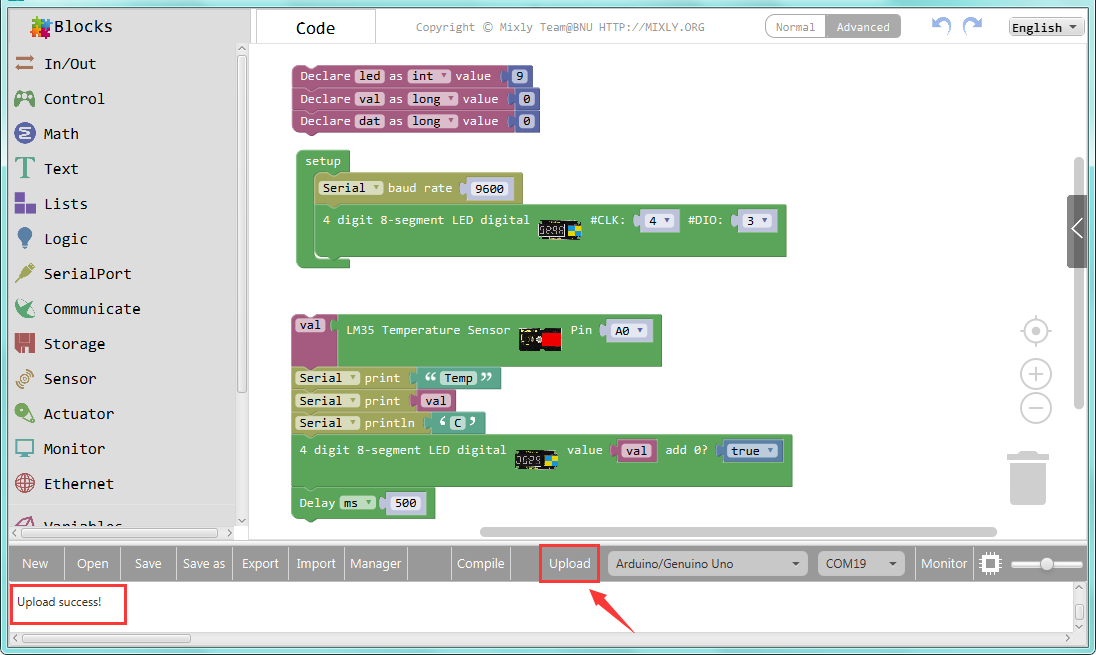Click the workspace center crosshair icon
This screenshot has height=655, width=1096.
pyautogui.click(x=1036, y=331)
